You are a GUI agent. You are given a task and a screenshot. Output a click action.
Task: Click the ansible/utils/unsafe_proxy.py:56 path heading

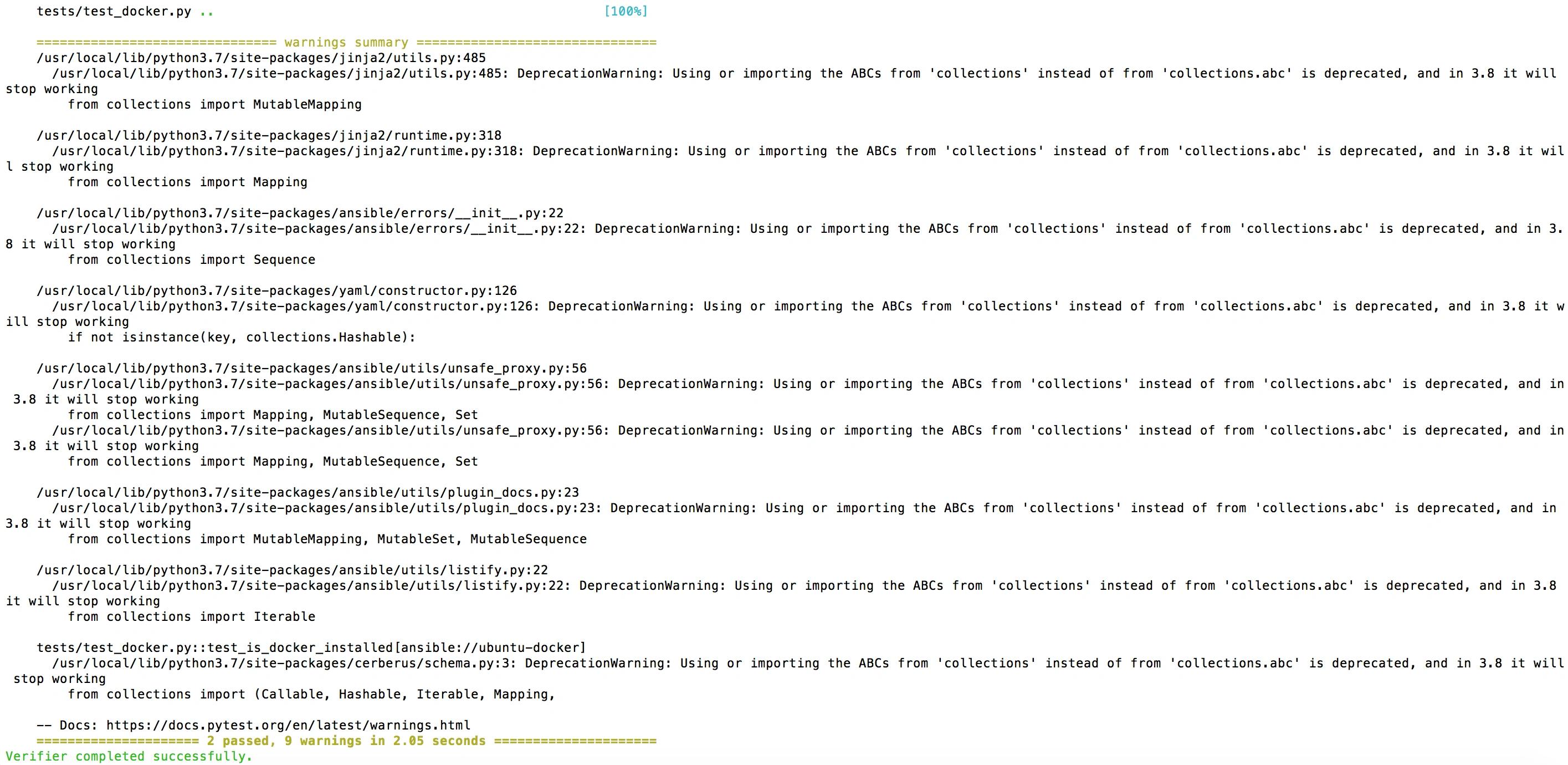pyautogui.click(x=311, y=369)
